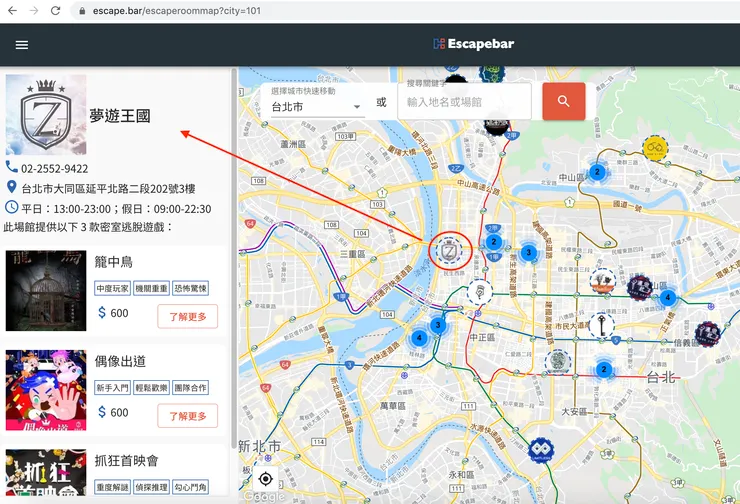Screen dimensions: 740x504
Task: Click the 籠中鳥 game title
Action: click(x=113, y=262)
